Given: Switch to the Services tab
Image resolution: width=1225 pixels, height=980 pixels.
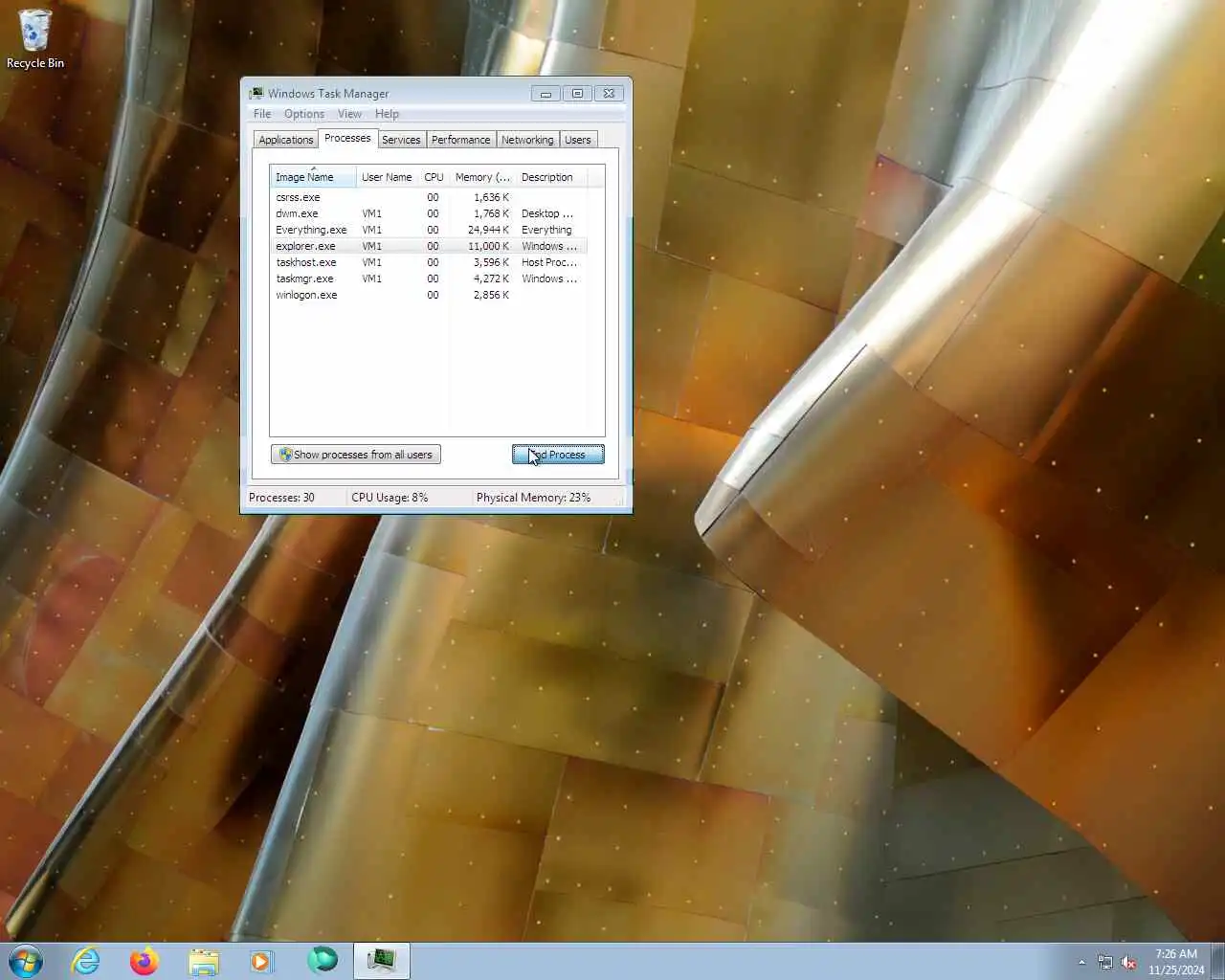Looking at the screenshot, I should (401, 140).
